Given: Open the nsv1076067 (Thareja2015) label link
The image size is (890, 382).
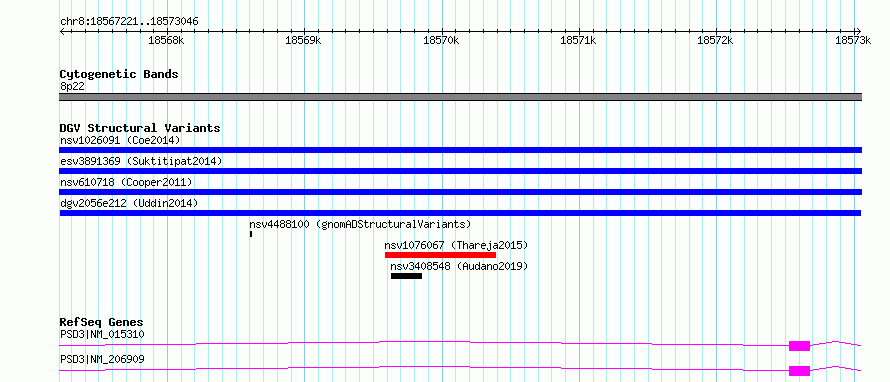Looking at the screenshot, I should (456, 245).
